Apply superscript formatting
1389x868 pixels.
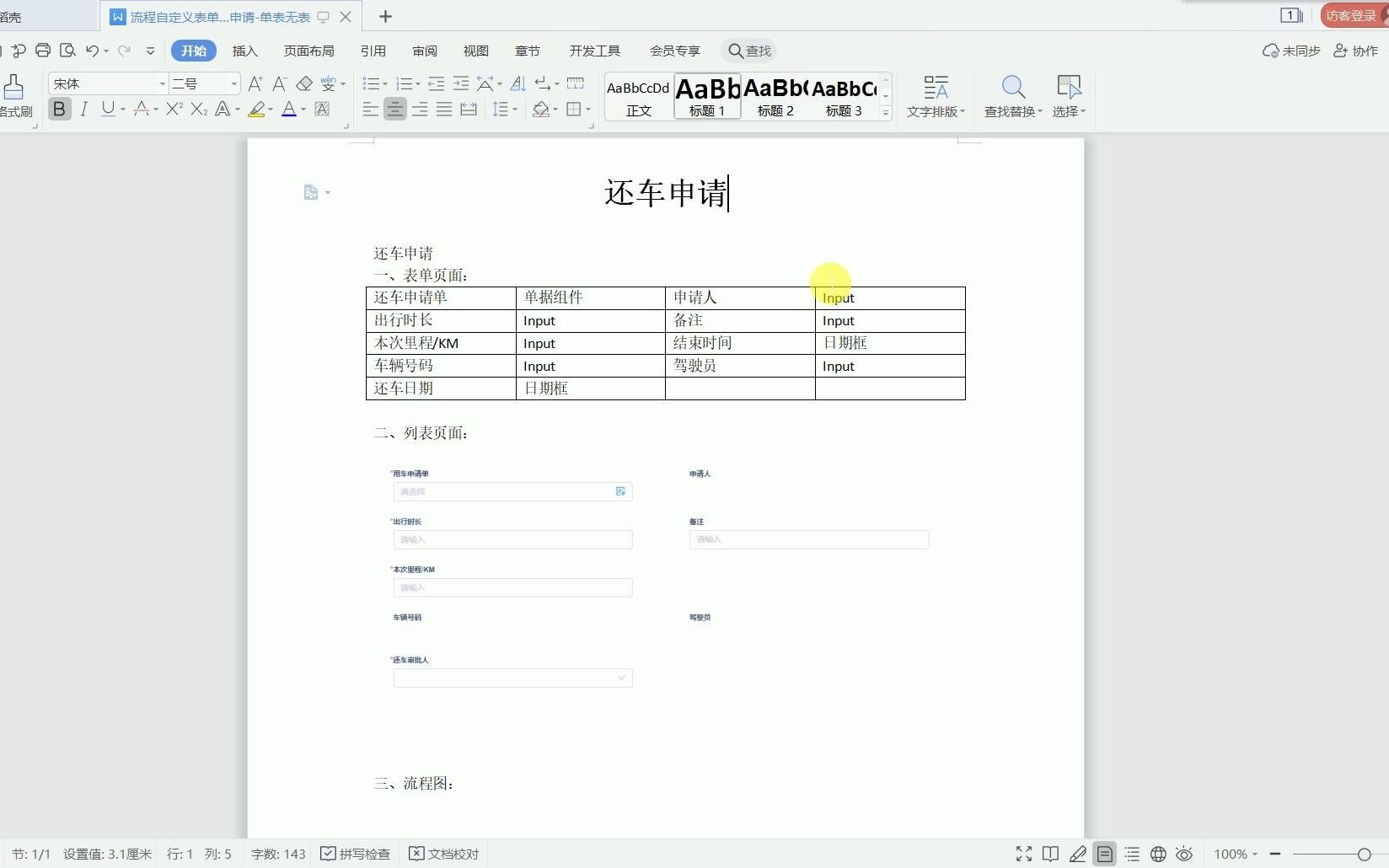pos(174,109)
